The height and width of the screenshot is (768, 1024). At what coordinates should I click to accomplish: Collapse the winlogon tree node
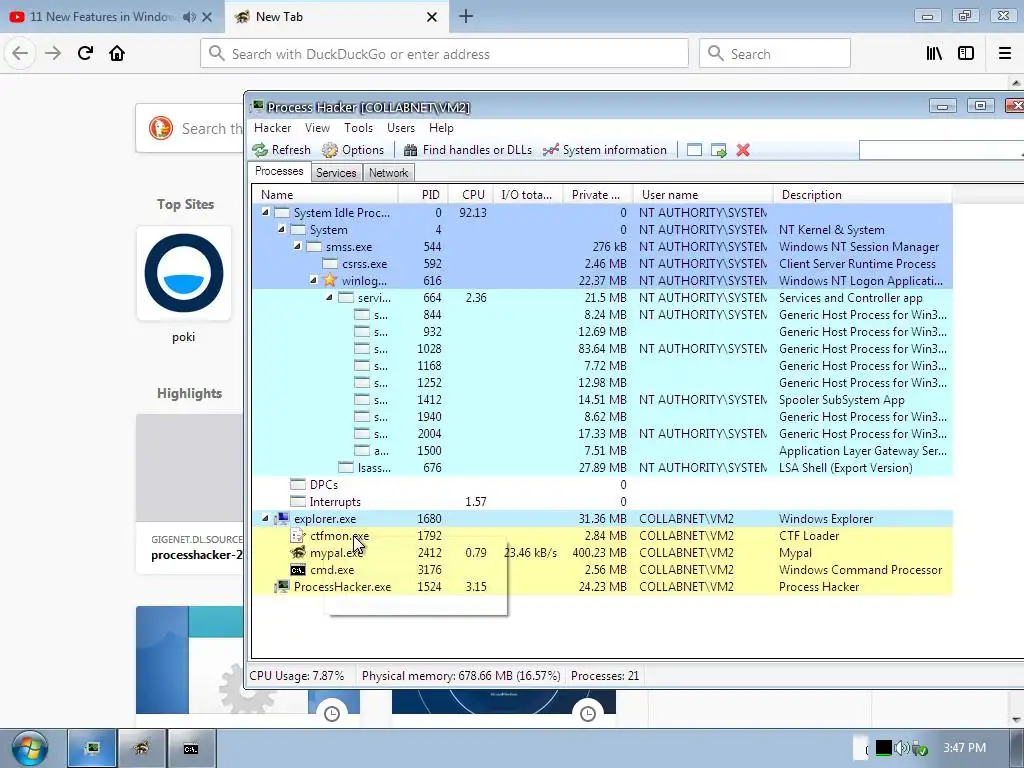pos(313,280)
